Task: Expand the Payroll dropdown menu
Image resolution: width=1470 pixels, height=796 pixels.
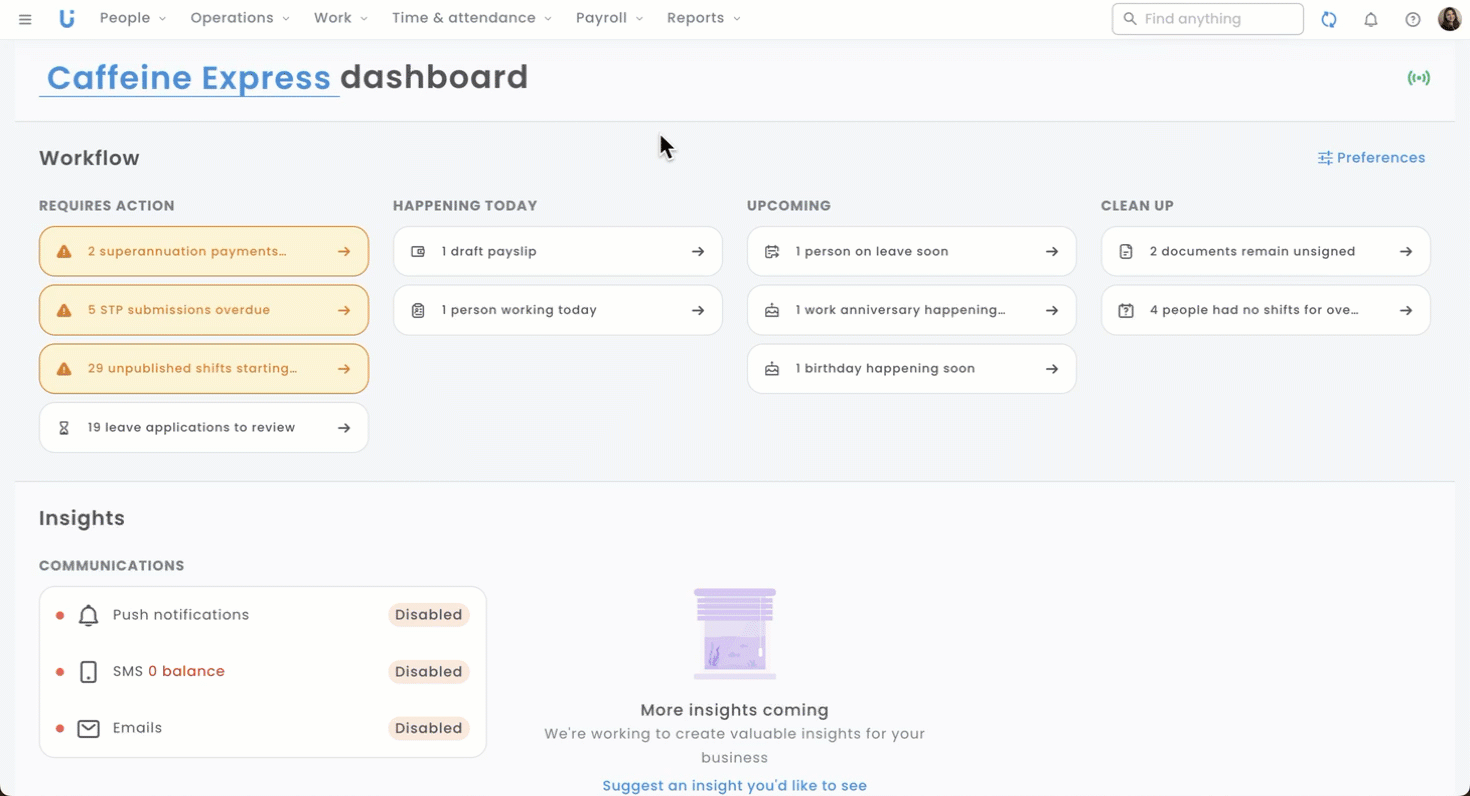Action: (609, 18)
